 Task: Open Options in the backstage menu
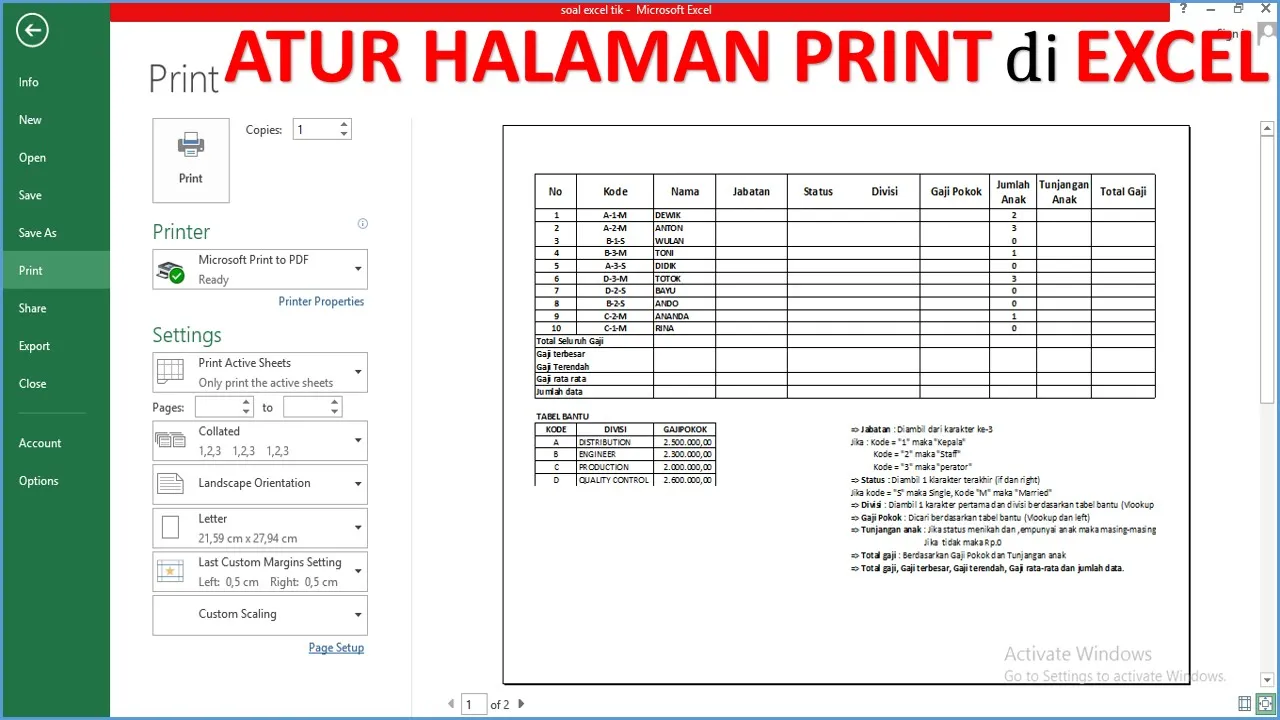coord(55,481)
